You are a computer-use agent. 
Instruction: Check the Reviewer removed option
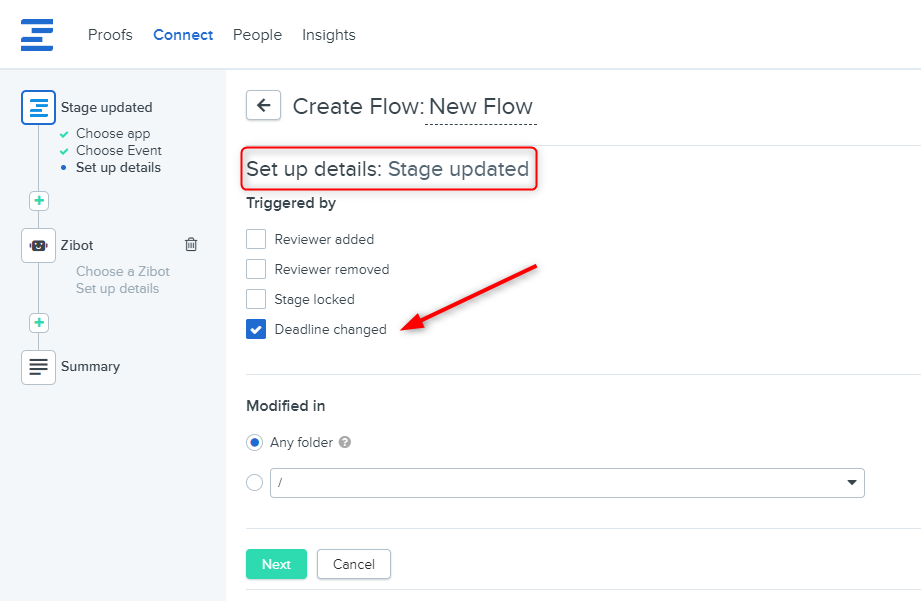[256, 269]
